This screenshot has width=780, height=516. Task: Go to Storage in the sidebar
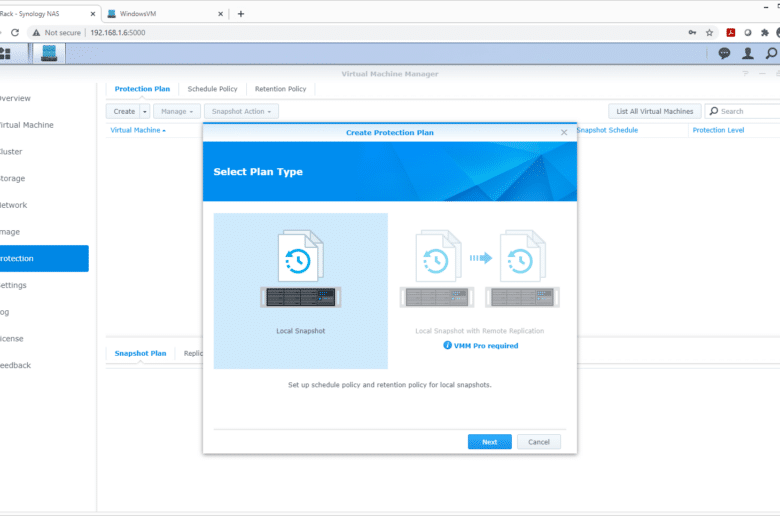pyautogui.click(x=12, y=178)
